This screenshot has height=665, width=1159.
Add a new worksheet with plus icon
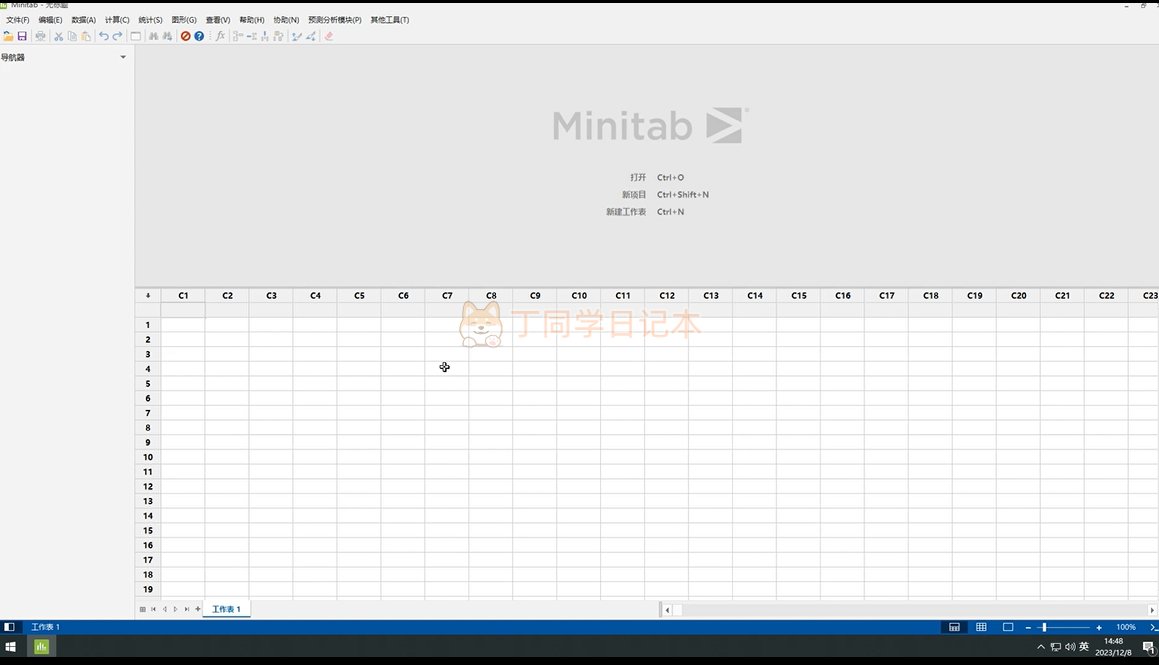(198, 609)
